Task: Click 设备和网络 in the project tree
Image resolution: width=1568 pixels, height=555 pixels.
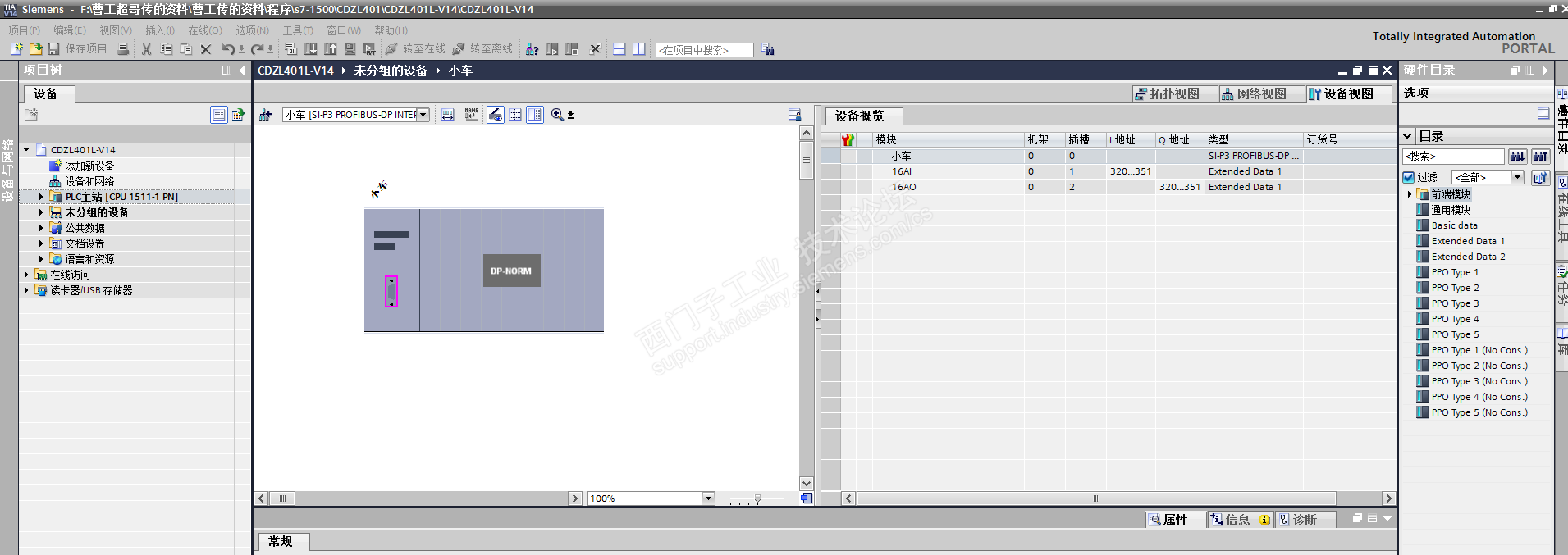Action: (x=89, y=181)
